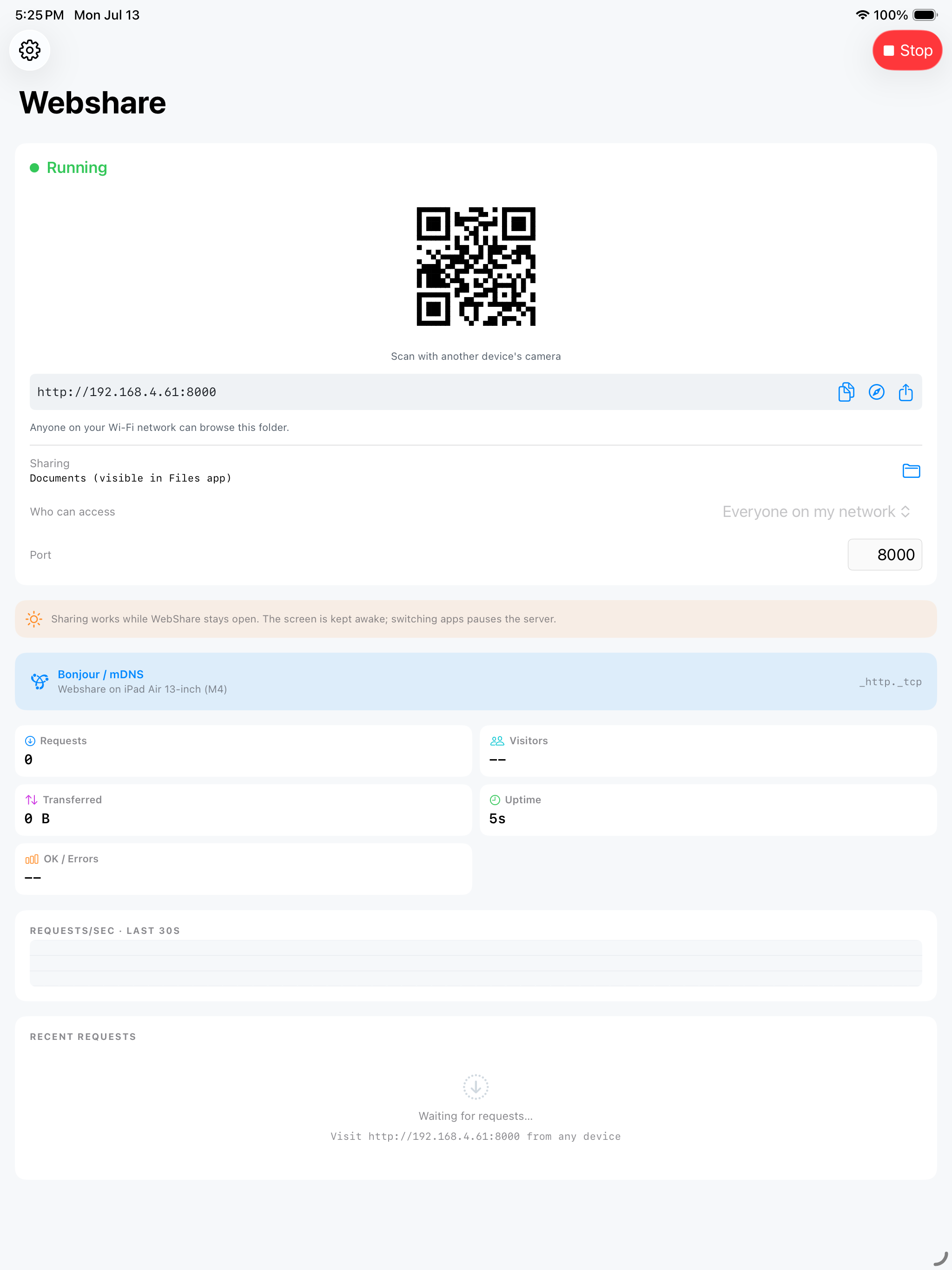Tap the Uptime clock icon
952x1270 pixels.
point(495,800)
